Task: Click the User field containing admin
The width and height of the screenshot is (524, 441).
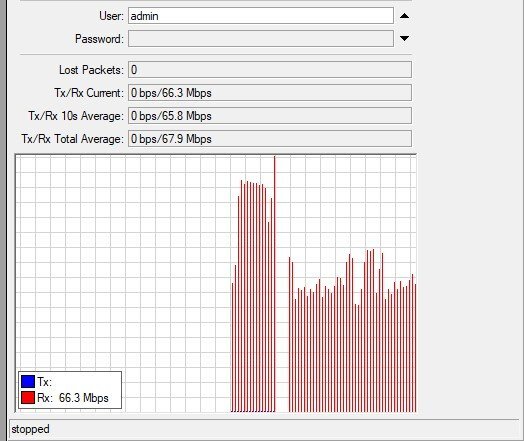Action: (x=261, y=16)
